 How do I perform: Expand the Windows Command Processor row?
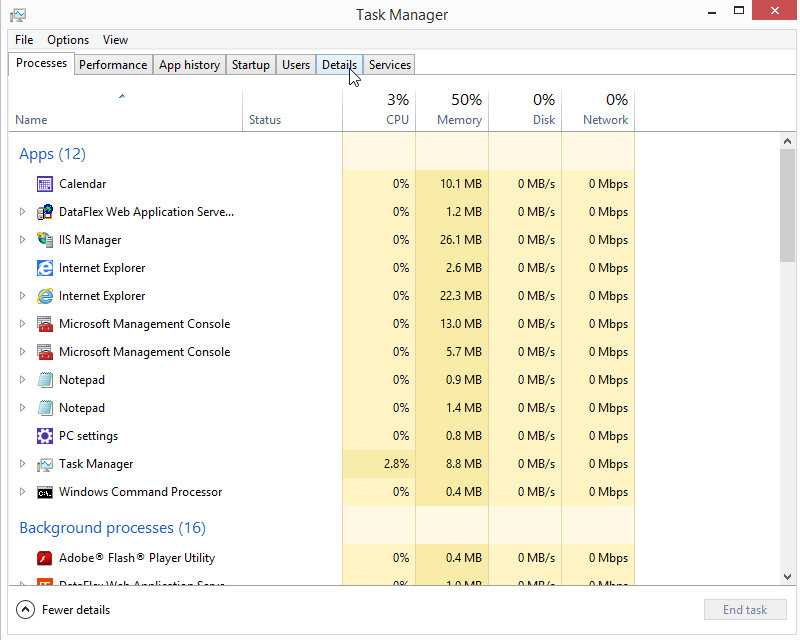point(22,491)
